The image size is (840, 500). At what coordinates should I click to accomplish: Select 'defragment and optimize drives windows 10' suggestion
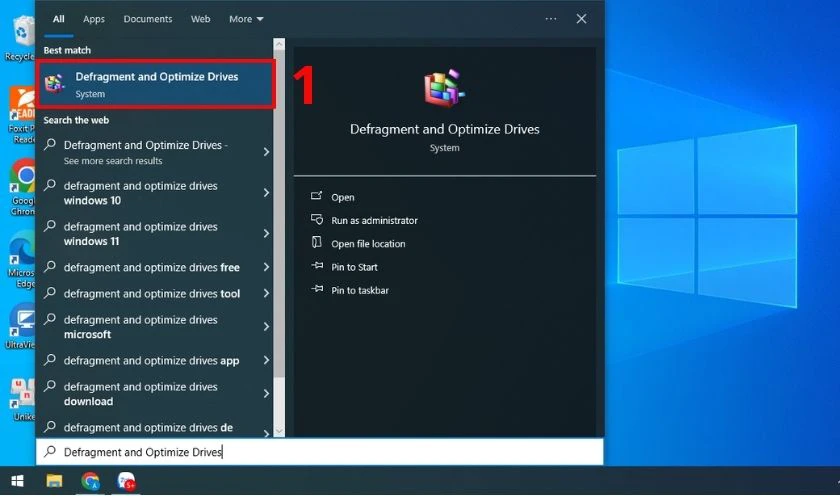coord(155,193)
